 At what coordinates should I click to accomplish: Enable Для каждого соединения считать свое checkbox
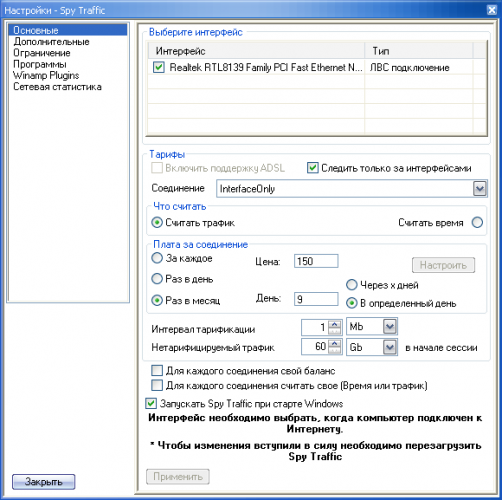pyautogui.click(x=157, y=385)
